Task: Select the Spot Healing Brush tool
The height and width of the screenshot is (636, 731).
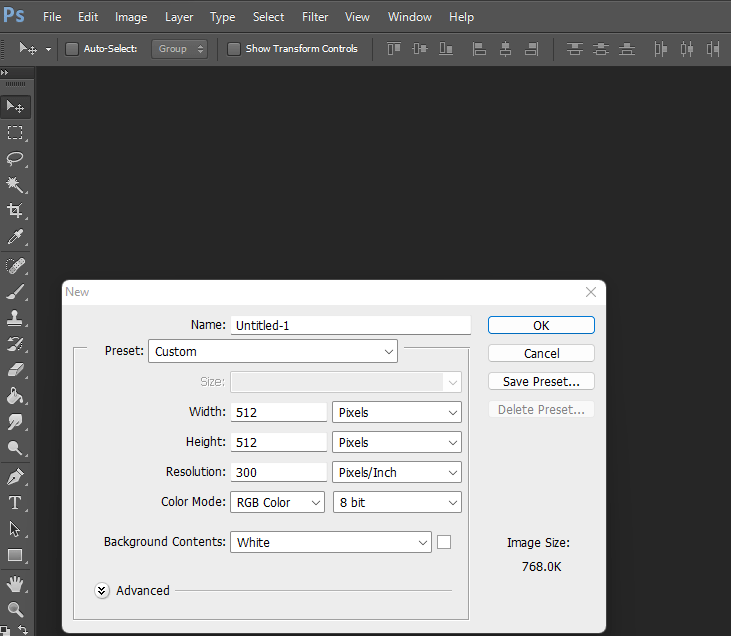Action: [x=15, y=266]
